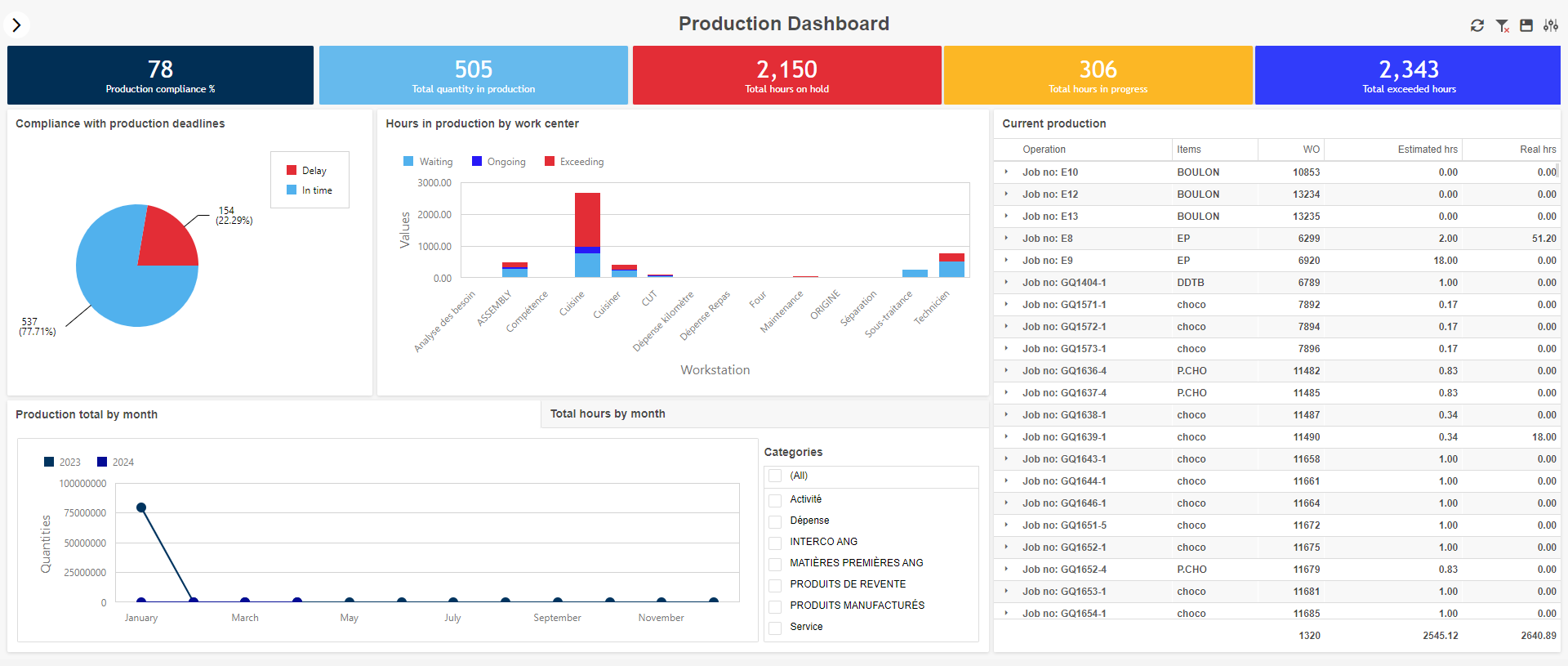Viewport: 1568px width, 666px height.
Task: Select the Total hours on hold card
Action: [787, 75]
